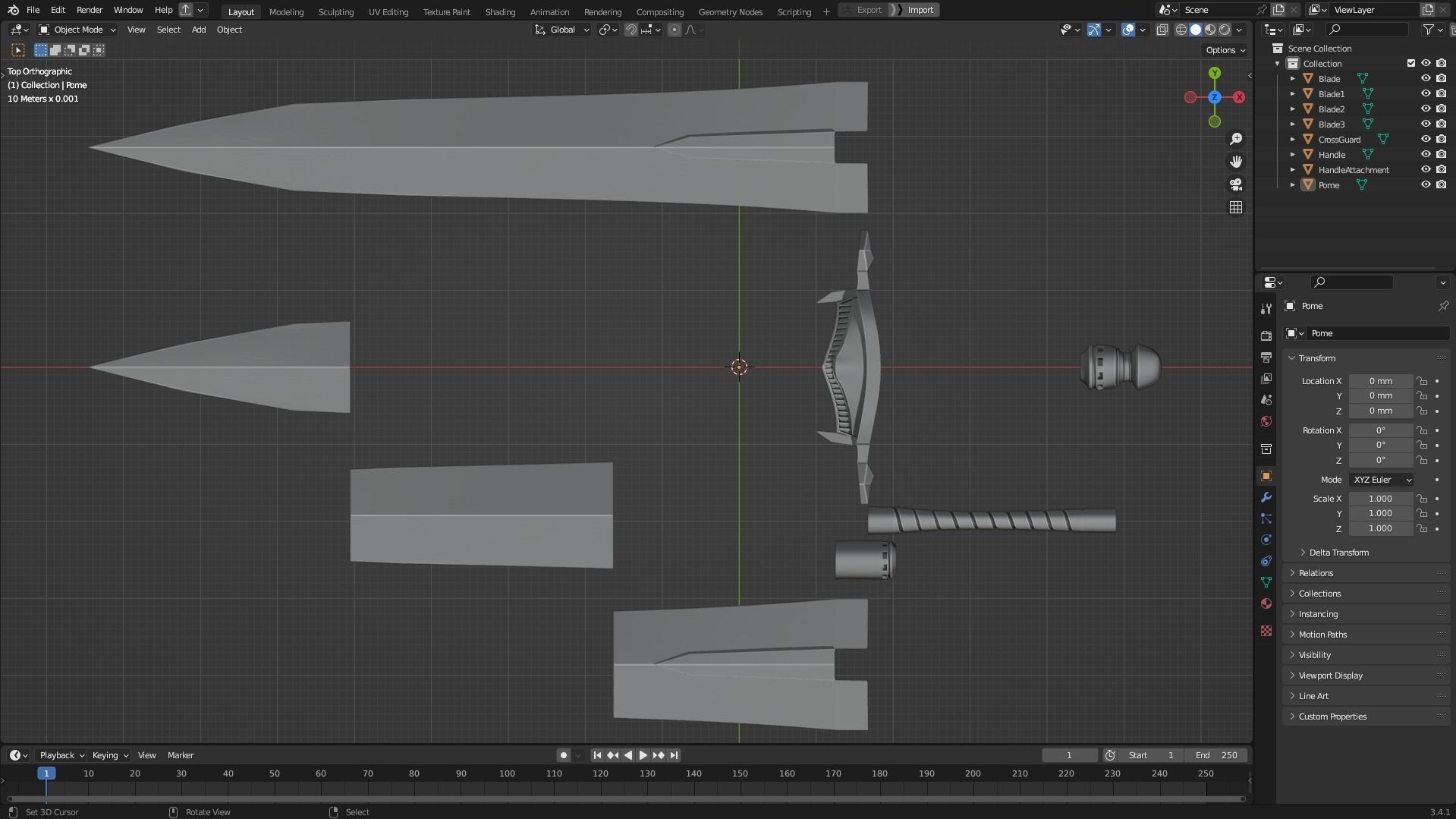Screen dimensions: 1456x819
Task: Open the Object Constraints tab
Action: (x=1266, y=561)
